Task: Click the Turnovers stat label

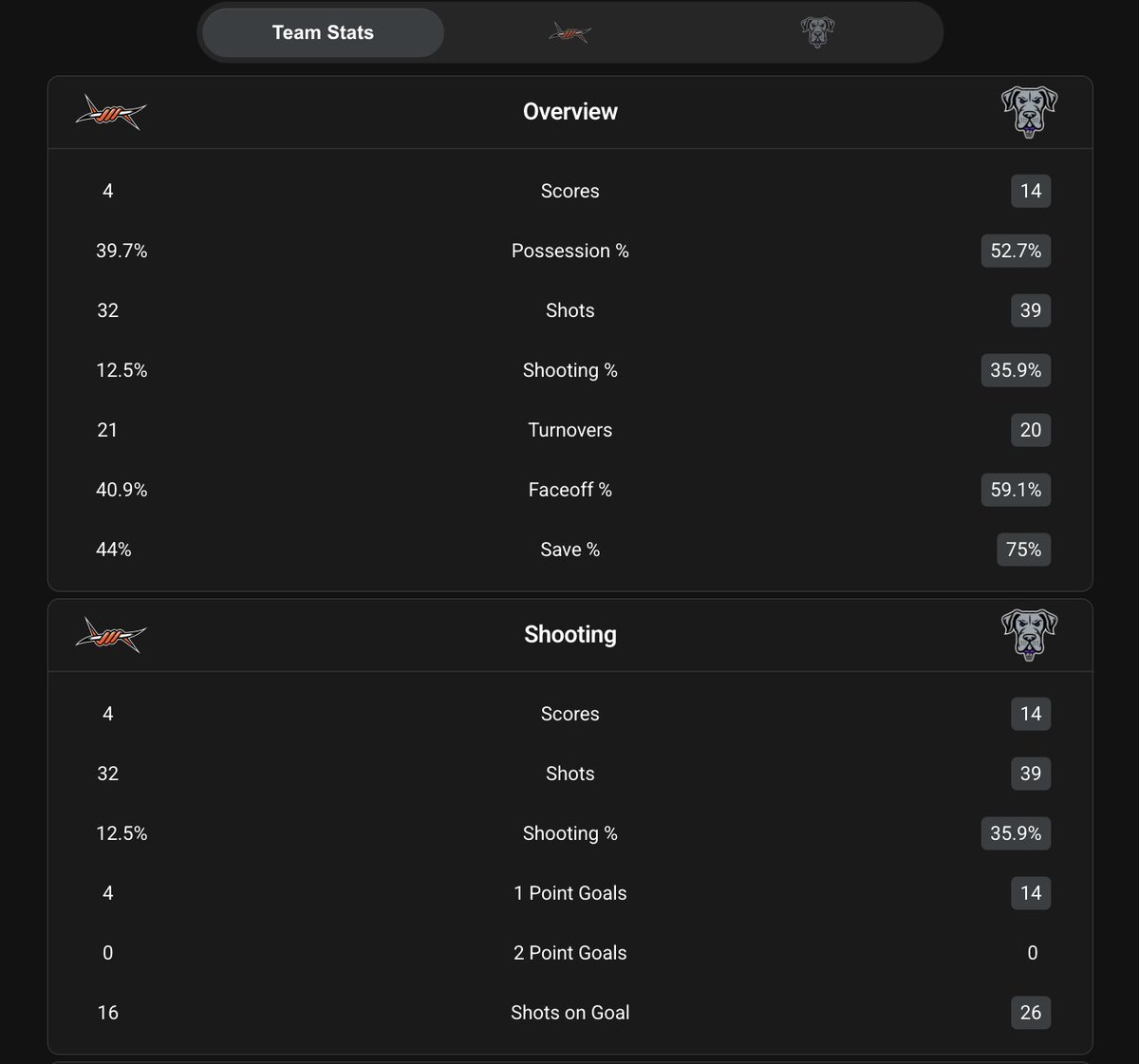Action: pos(570,430)
